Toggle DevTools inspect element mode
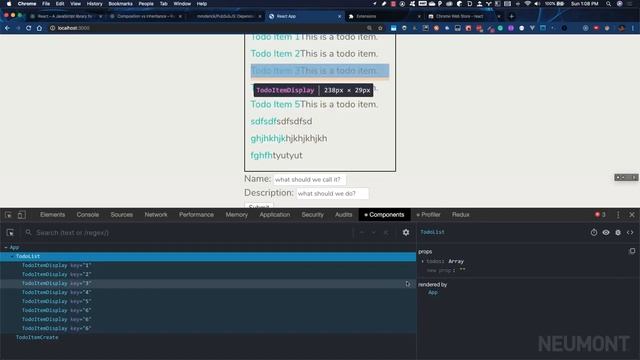This screenshot has height=360, width=640. coord(8,215)
